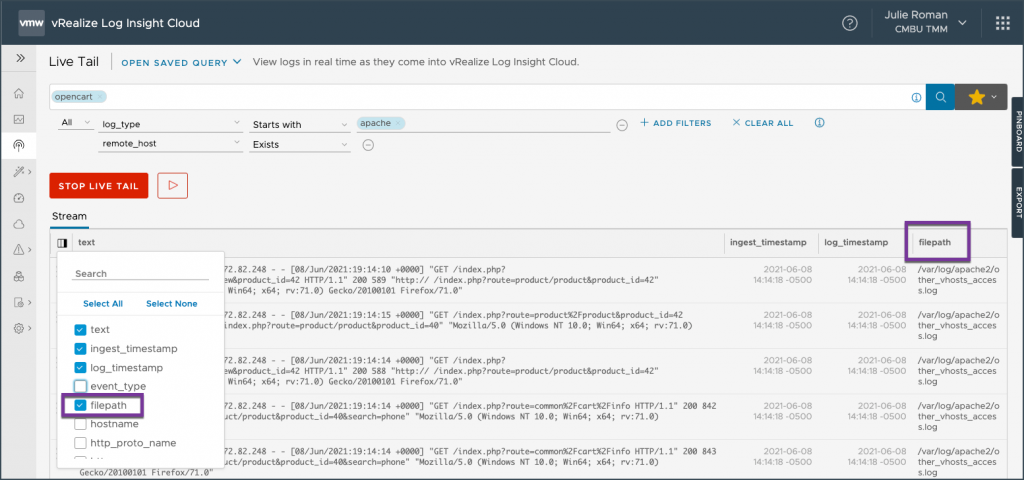The height and width of the screenshot is (480, 1024).
Task: Click the log_timestamp column header
Action: point(856,242)
